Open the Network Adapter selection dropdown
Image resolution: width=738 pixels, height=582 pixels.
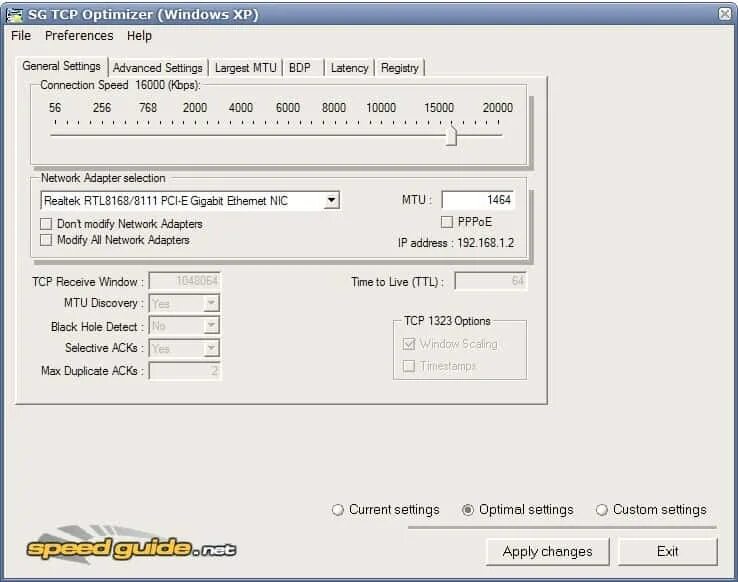click(x=331, y=200)
